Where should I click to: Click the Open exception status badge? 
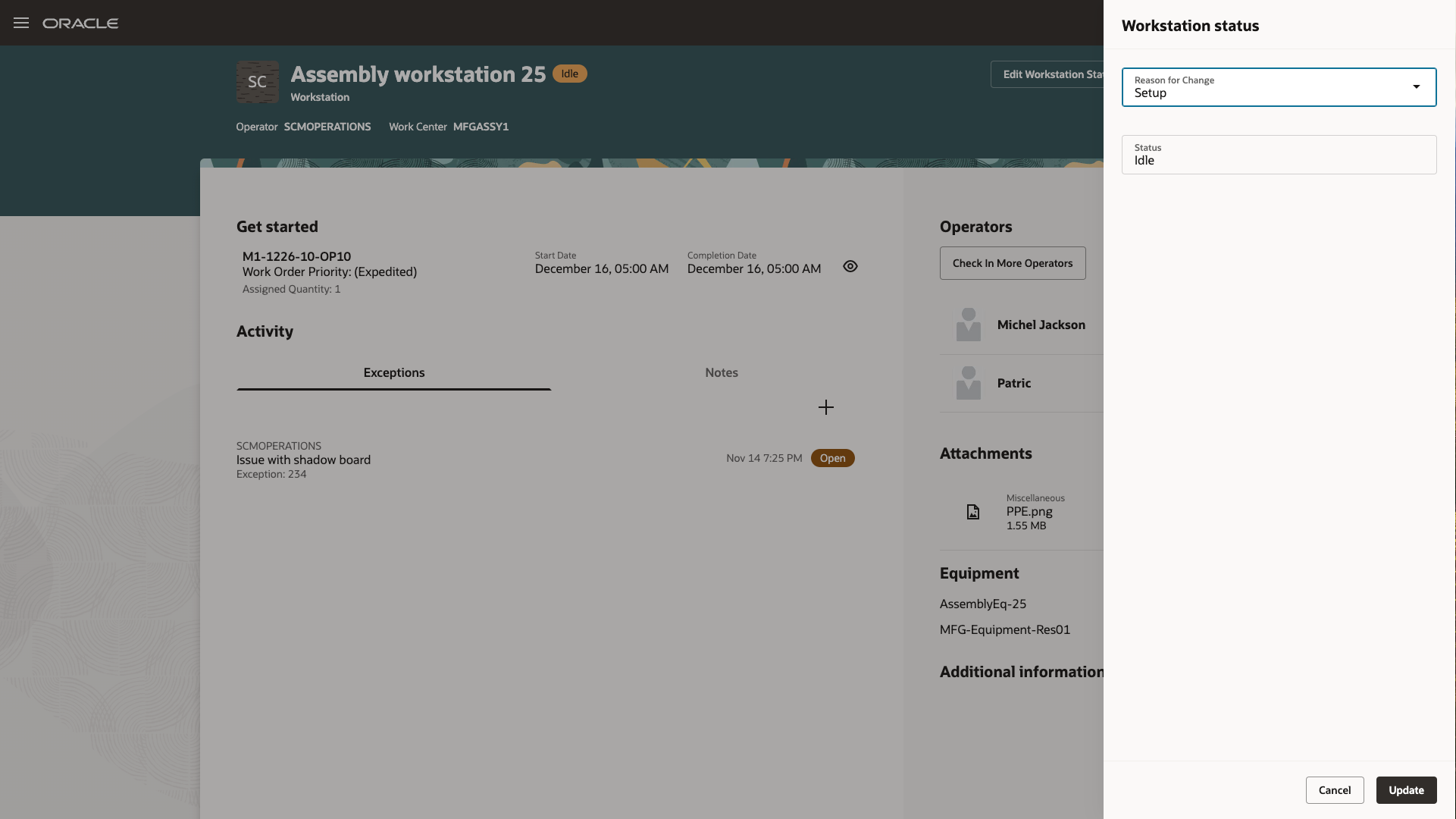832,458
